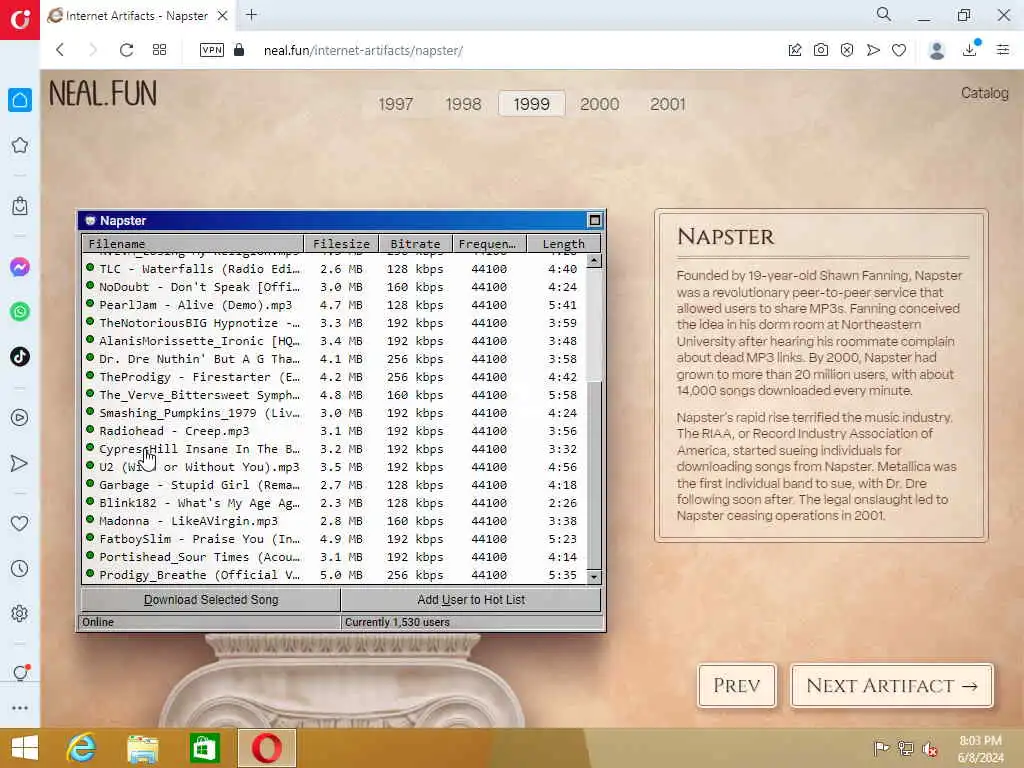Sort by the Frequency column header
Viewport: 1024px width, 768px height.
tap(489, 244)
